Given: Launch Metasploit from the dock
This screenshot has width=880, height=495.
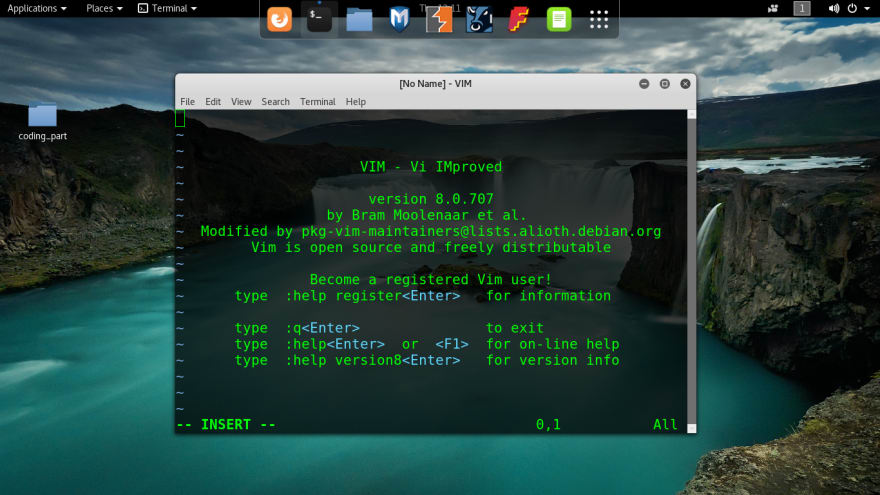Looking at the screenshot, I should pyautogui.click(x=399, y=20).
